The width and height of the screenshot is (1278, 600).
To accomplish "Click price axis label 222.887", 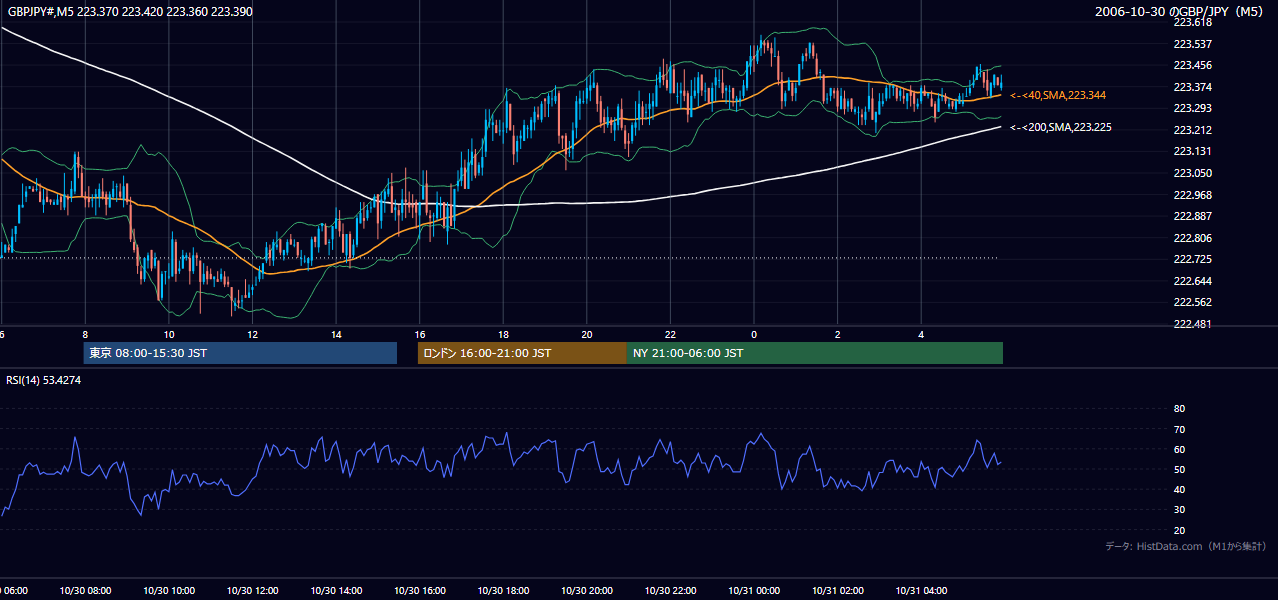I will 1192,216.
